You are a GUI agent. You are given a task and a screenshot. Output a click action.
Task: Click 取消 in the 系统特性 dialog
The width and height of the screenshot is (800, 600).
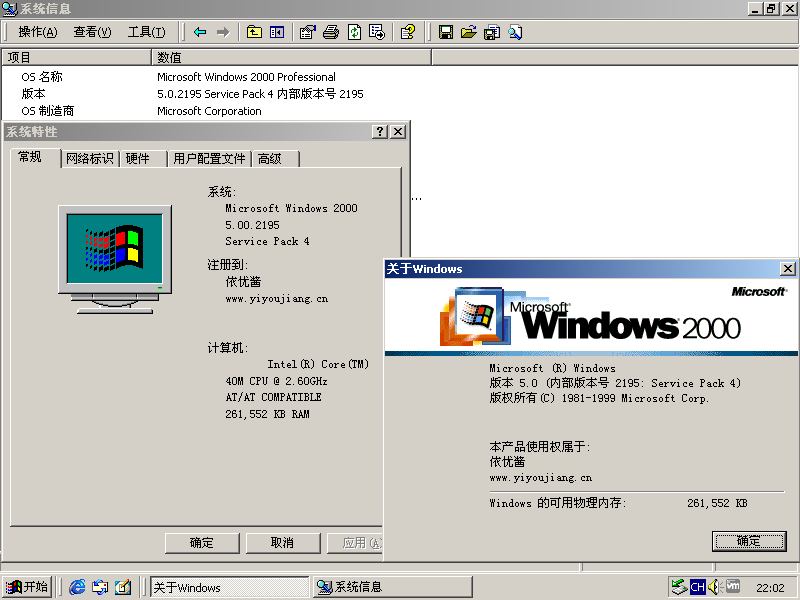coord(283,543)
